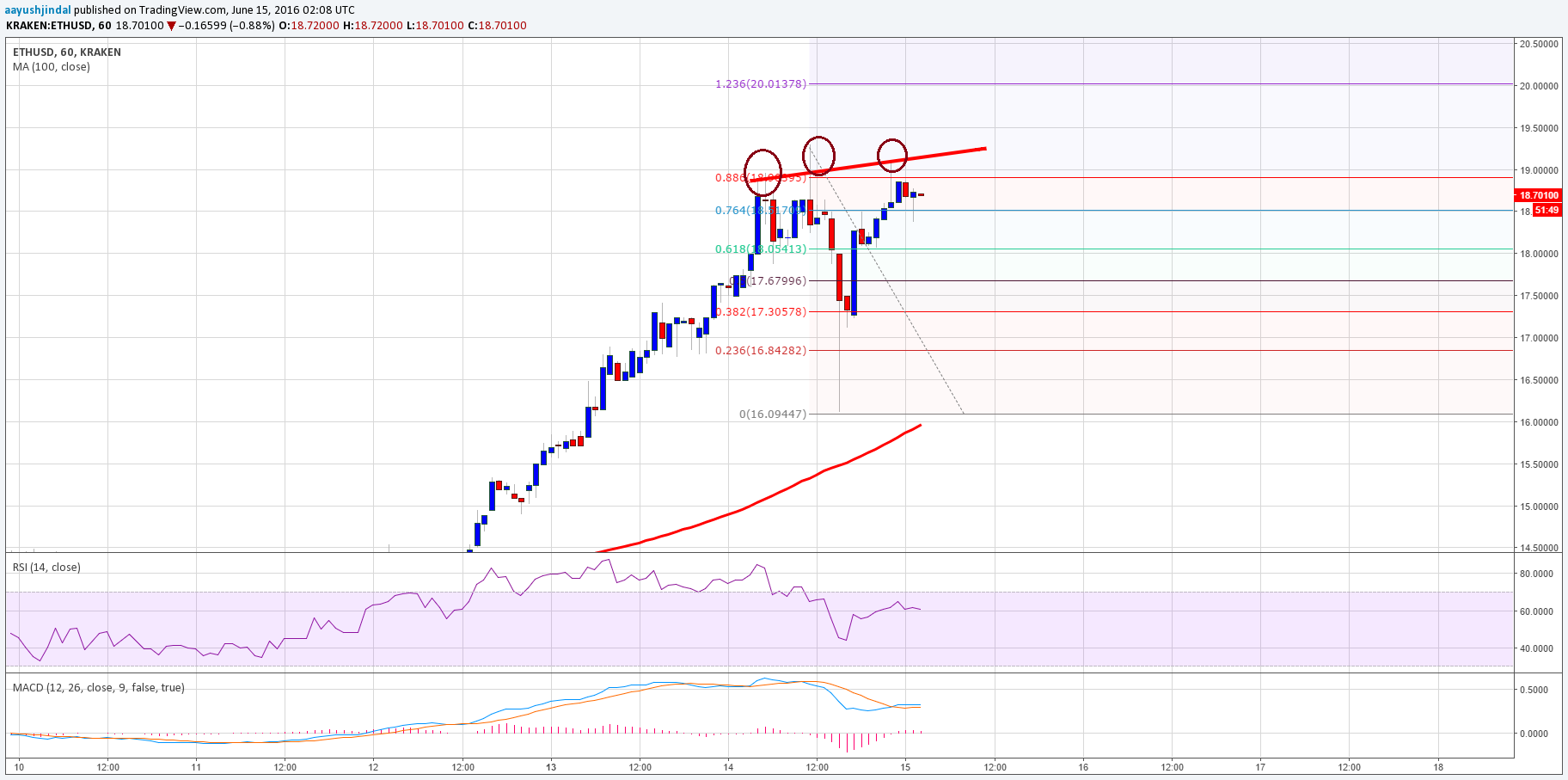Click the RSI (14, close) indicator label

46,568
